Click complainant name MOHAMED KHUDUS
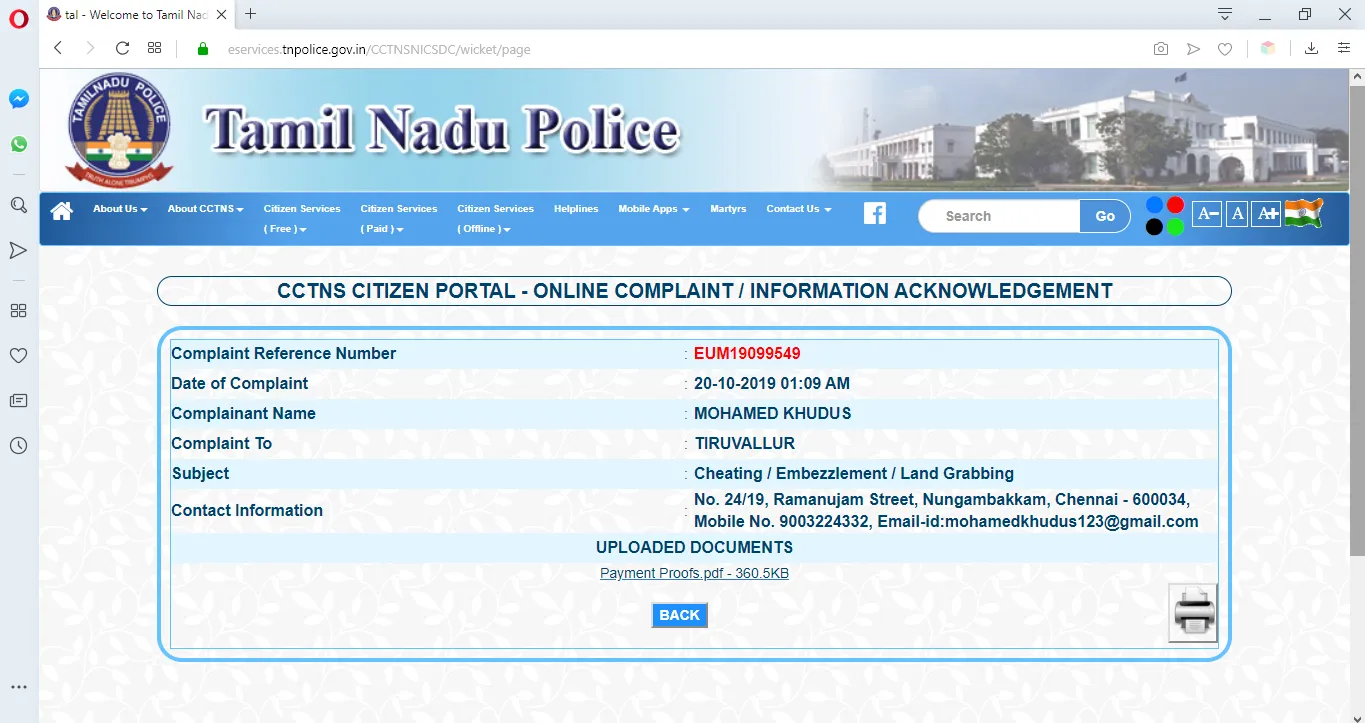The height and width of the screenshot is (723, 1365). 773,413
